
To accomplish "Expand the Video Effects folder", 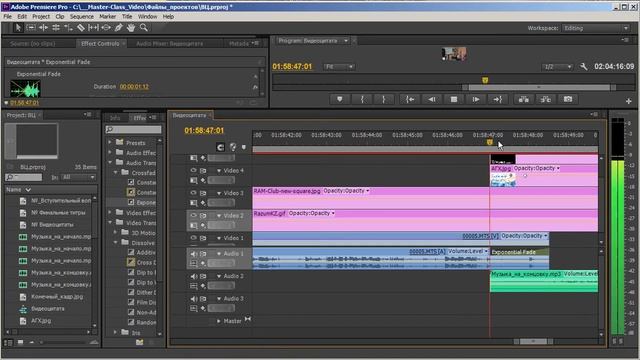I will point(110,213).
